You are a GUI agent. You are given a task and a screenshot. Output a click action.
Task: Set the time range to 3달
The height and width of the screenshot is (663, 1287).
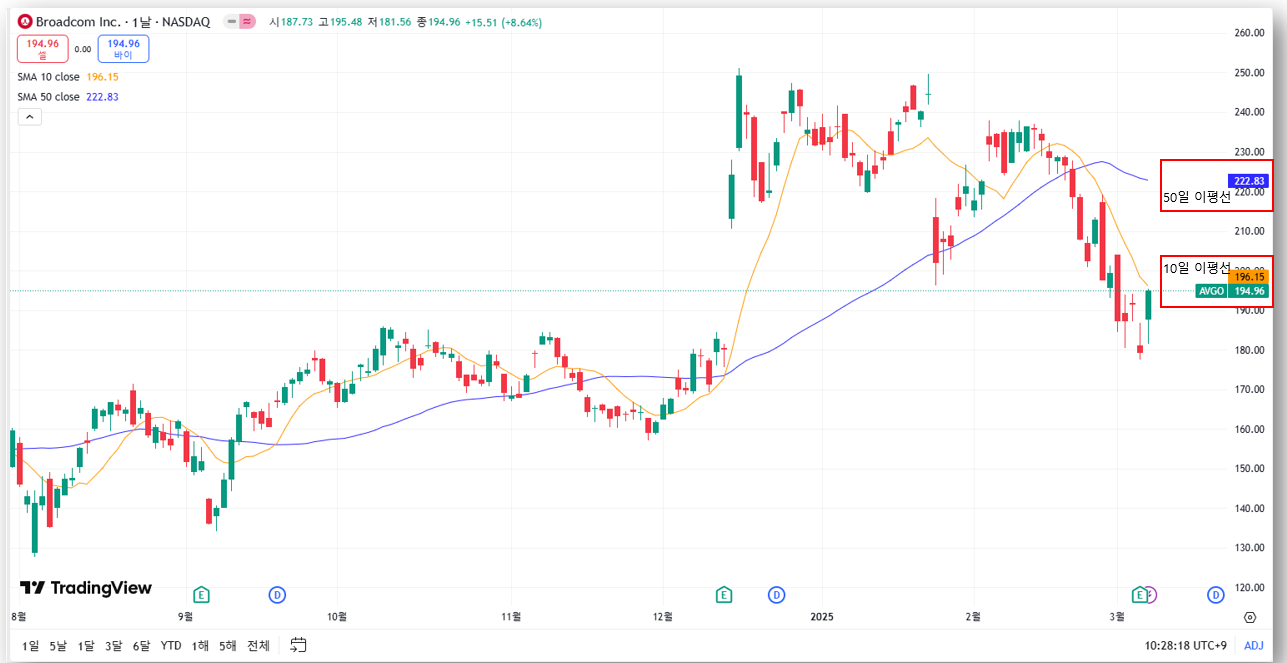click(x=114, y=646)
